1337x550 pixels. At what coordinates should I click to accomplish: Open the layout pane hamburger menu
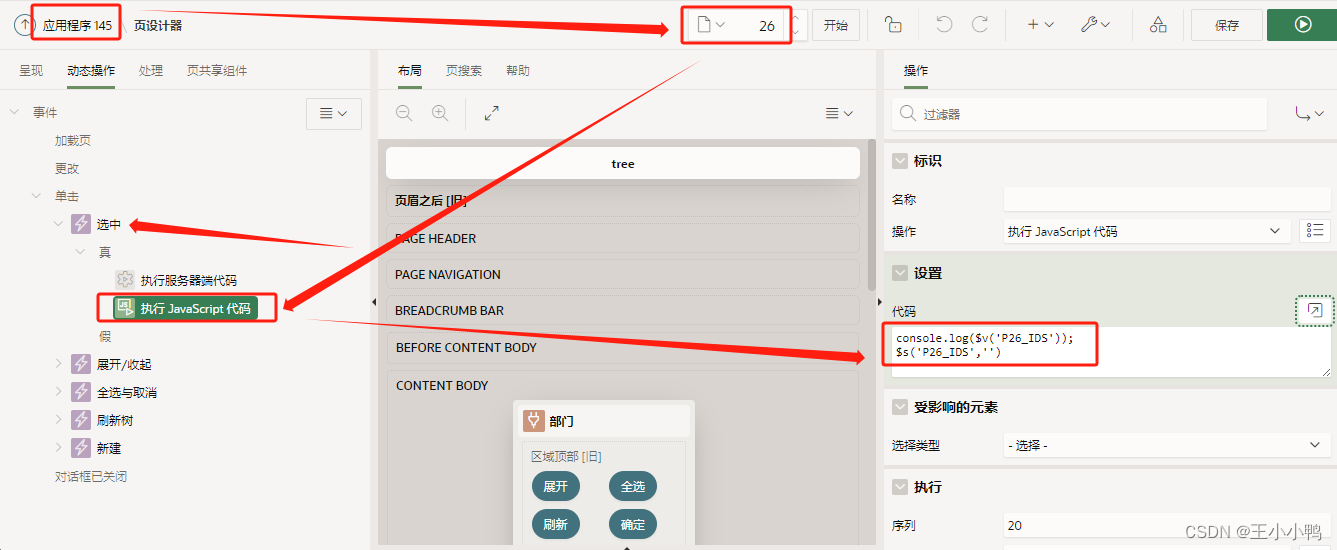coord(839,113)
